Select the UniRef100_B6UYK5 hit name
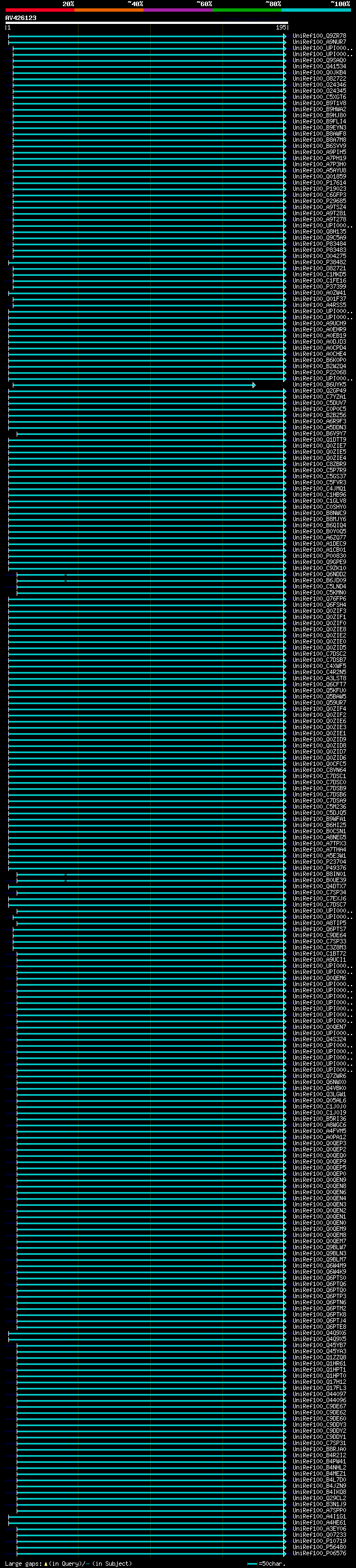This screenshot has width=356, height=1568. pyautogui.click(x=319, y=385)
